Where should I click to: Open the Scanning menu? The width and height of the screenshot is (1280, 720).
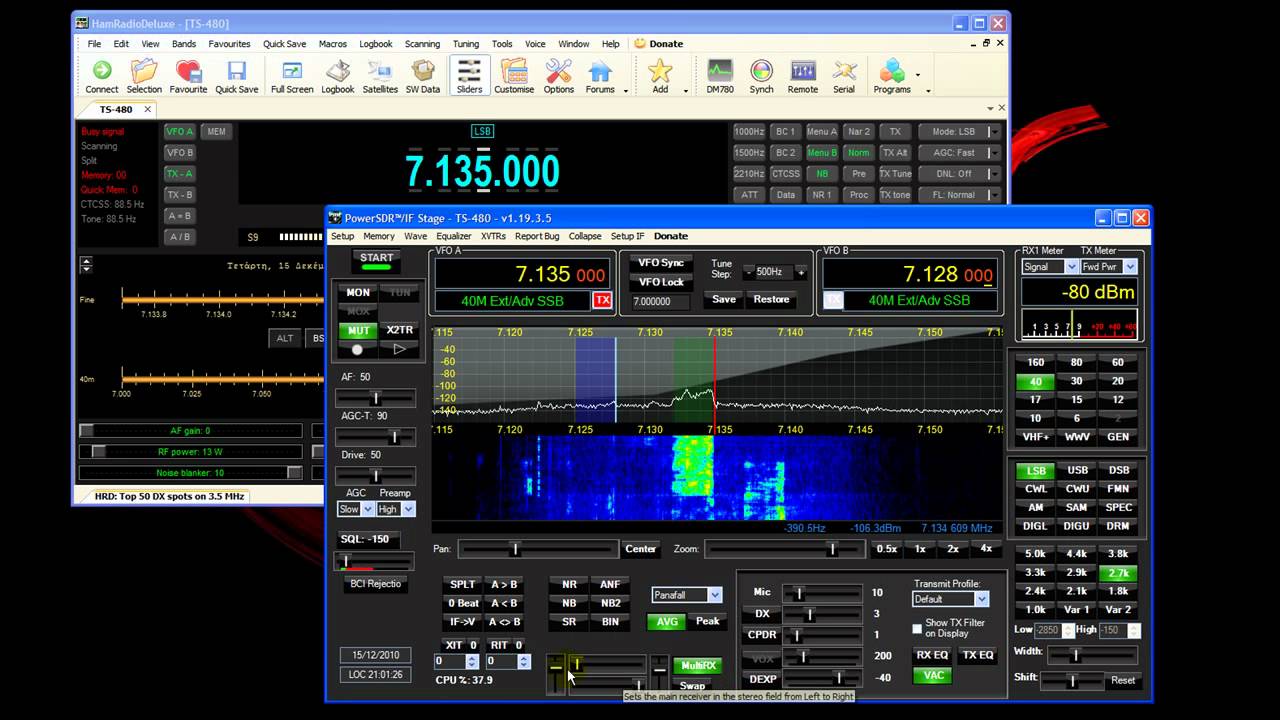click(x=422, y=44)
